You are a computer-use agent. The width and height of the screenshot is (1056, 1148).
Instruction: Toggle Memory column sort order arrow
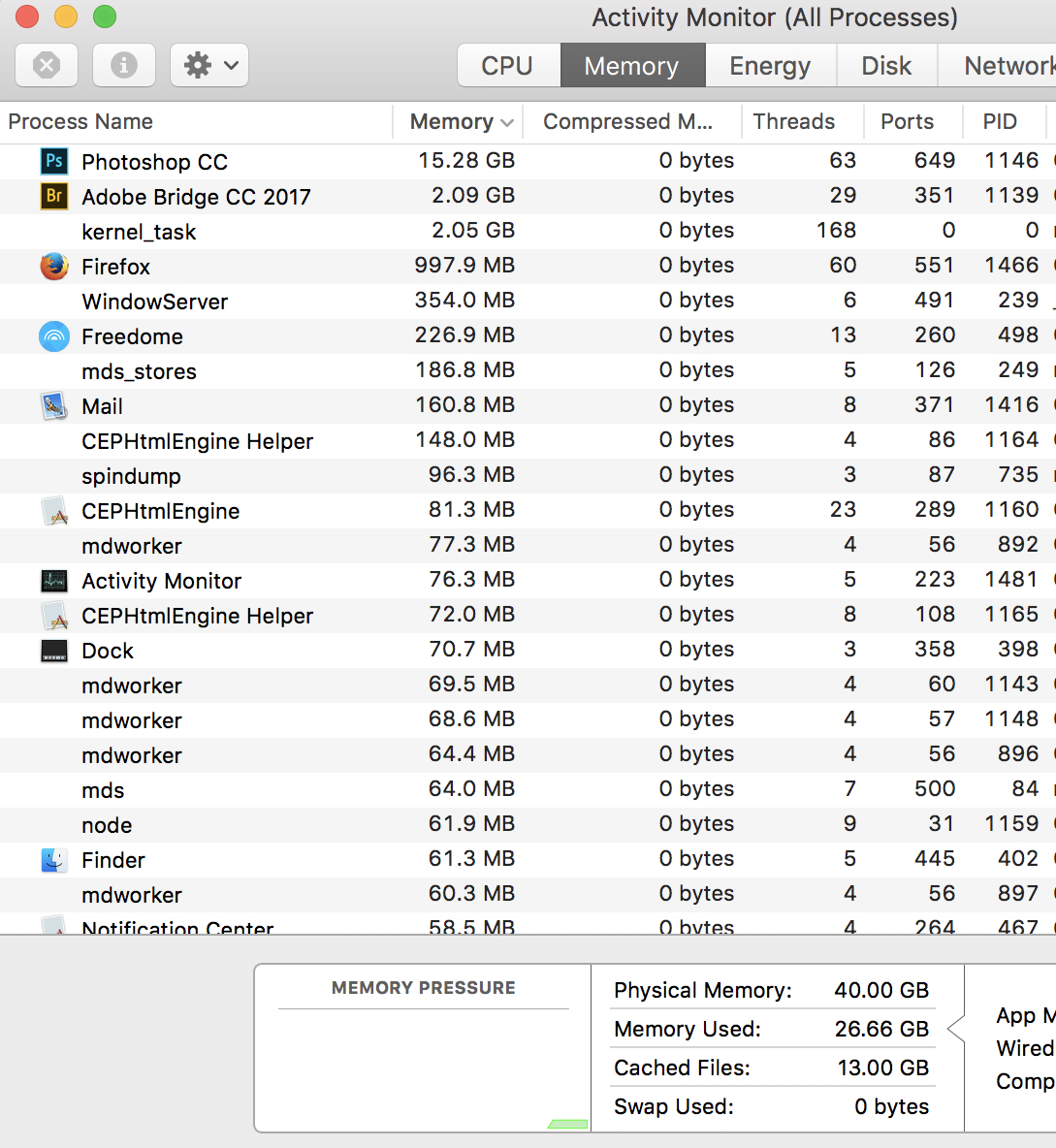507,123
